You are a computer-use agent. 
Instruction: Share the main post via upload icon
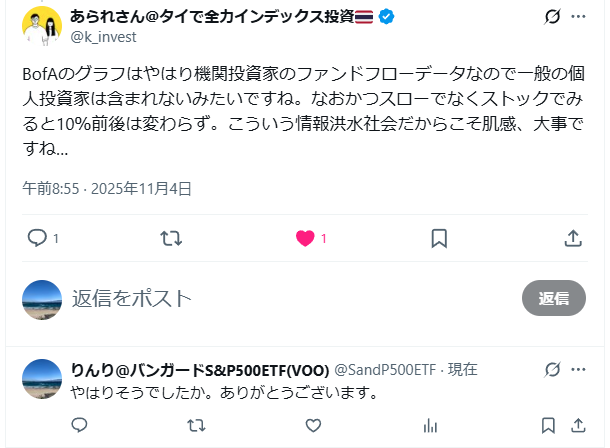coord(573,238)
